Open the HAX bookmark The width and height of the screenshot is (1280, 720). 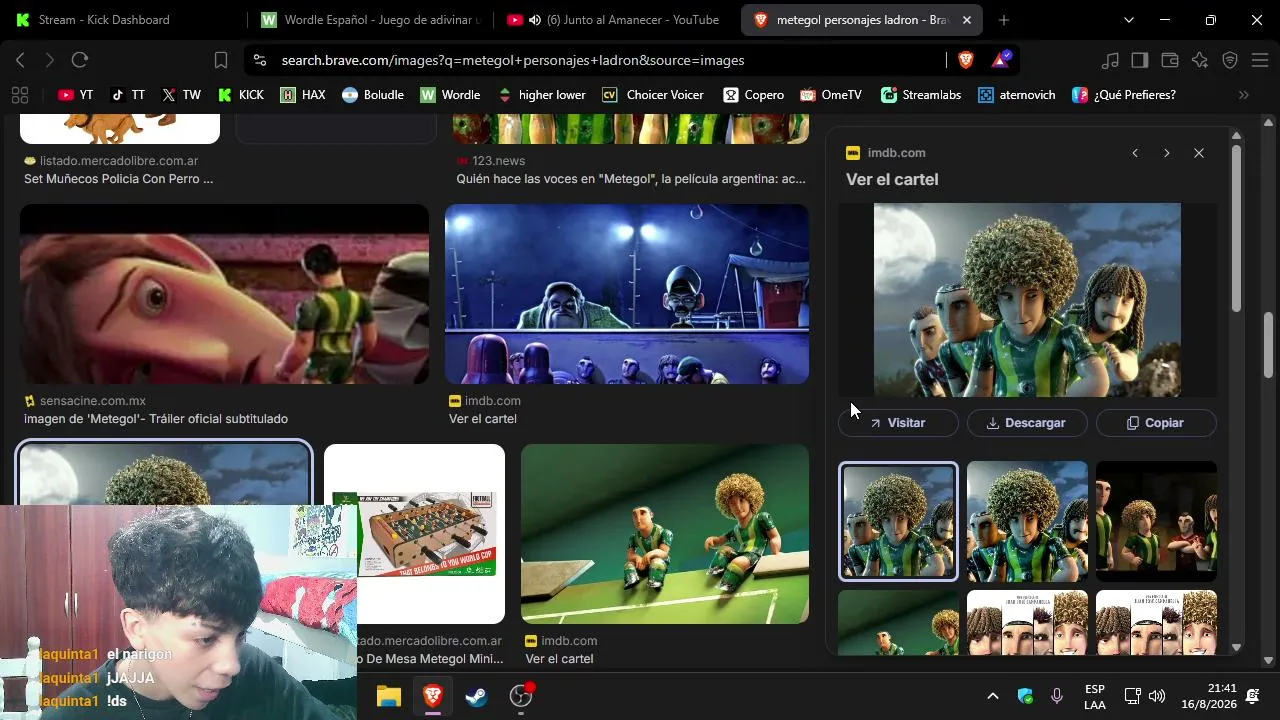[x=303, y=95]
